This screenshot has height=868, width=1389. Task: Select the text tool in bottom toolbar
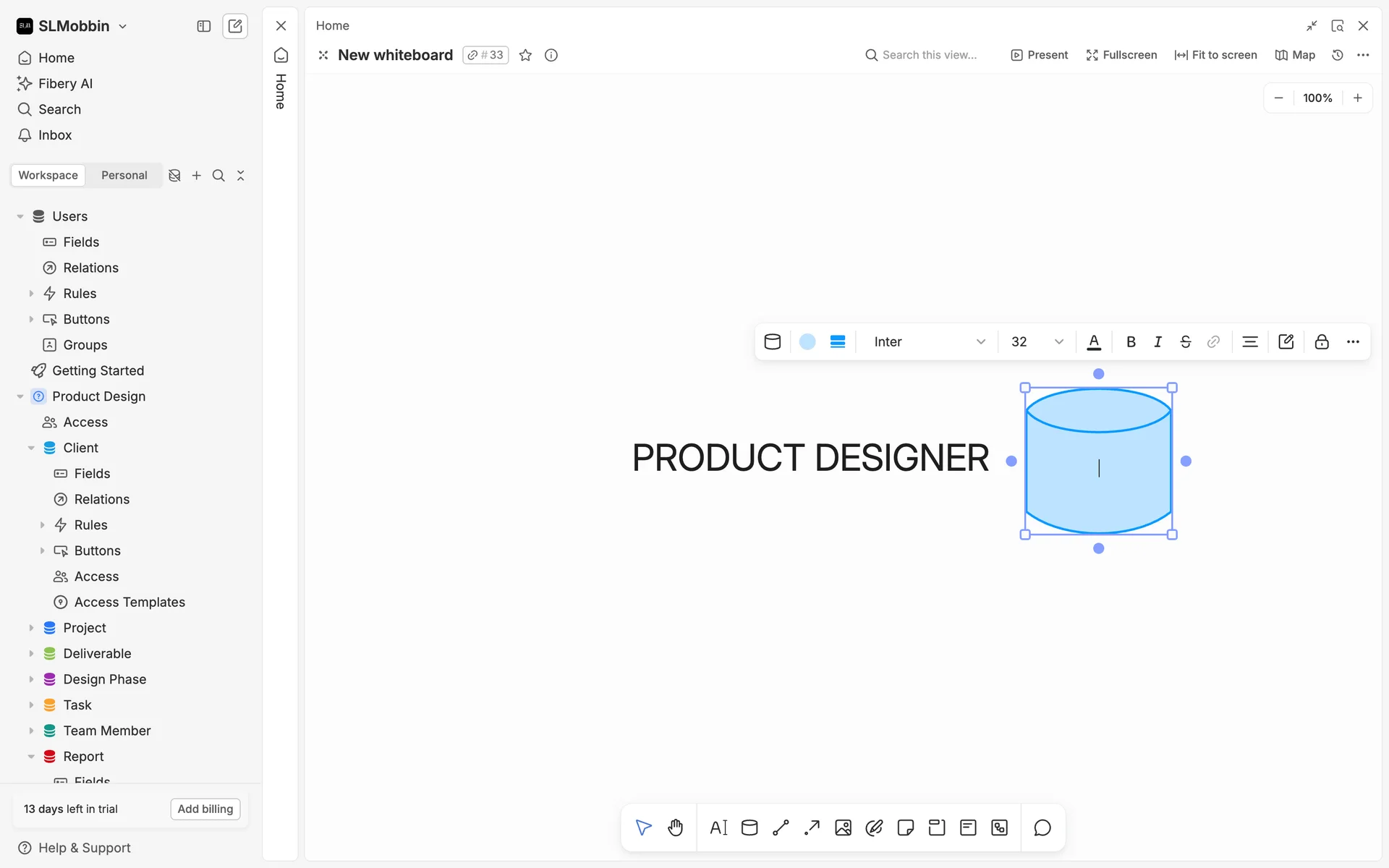pos(718,827)
